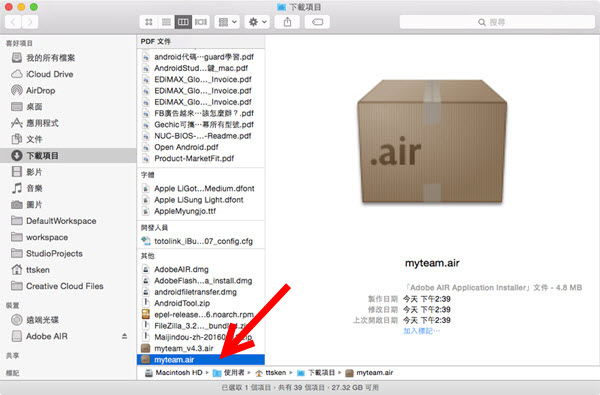Select AppleMyungjo.ttf font file
Viewport: 600px width, 395px height.
click(201, 211)
